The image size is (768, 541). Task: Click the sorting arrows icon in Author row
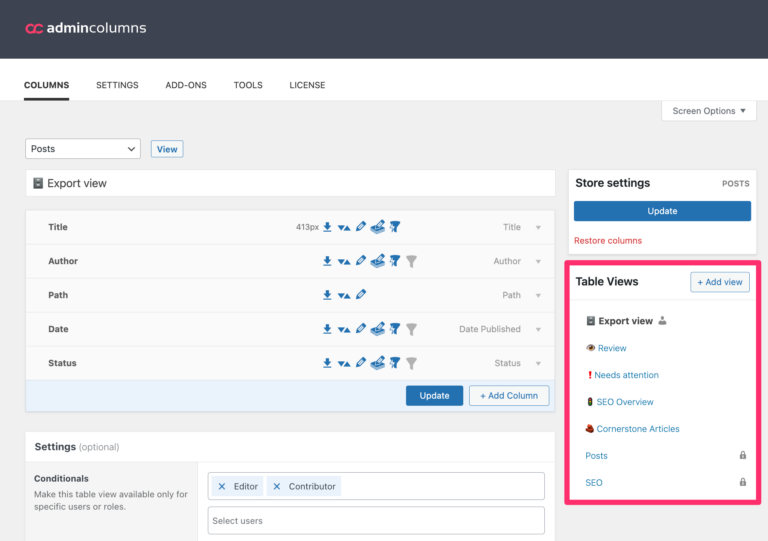pyautogui.click(x=344, y=261)
